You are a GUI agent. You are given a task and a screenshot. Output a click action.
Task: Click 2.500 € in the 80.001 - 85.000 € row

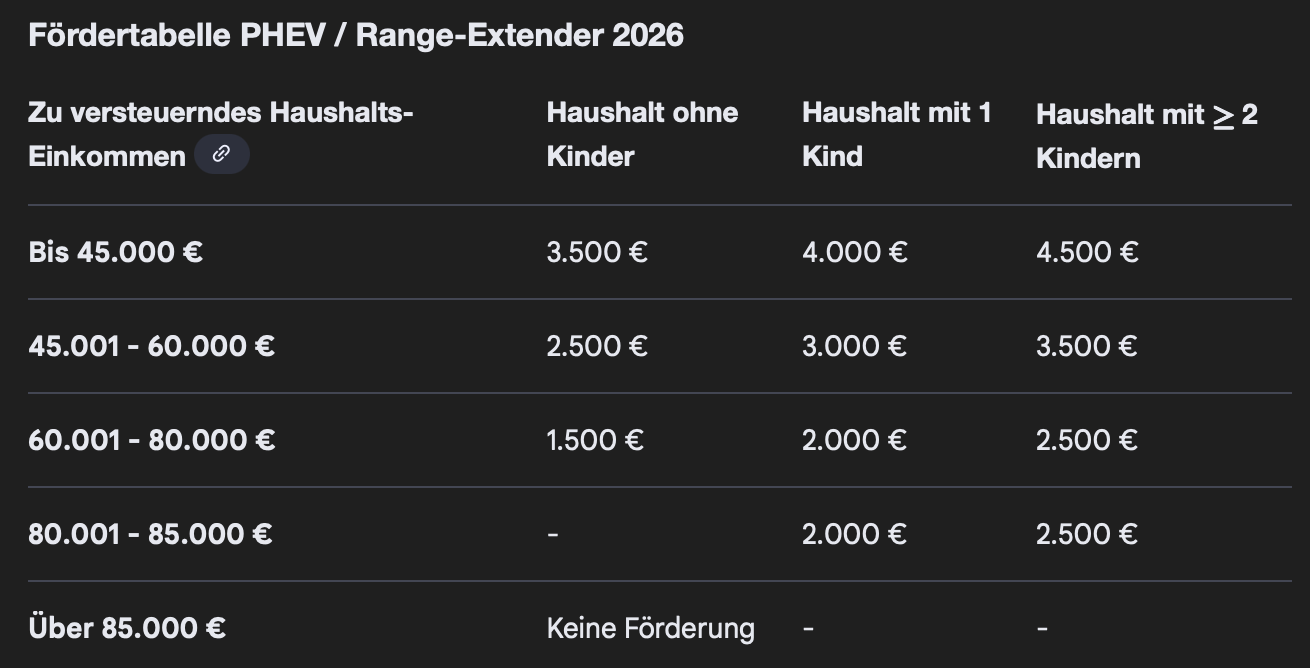[1087, 534]
